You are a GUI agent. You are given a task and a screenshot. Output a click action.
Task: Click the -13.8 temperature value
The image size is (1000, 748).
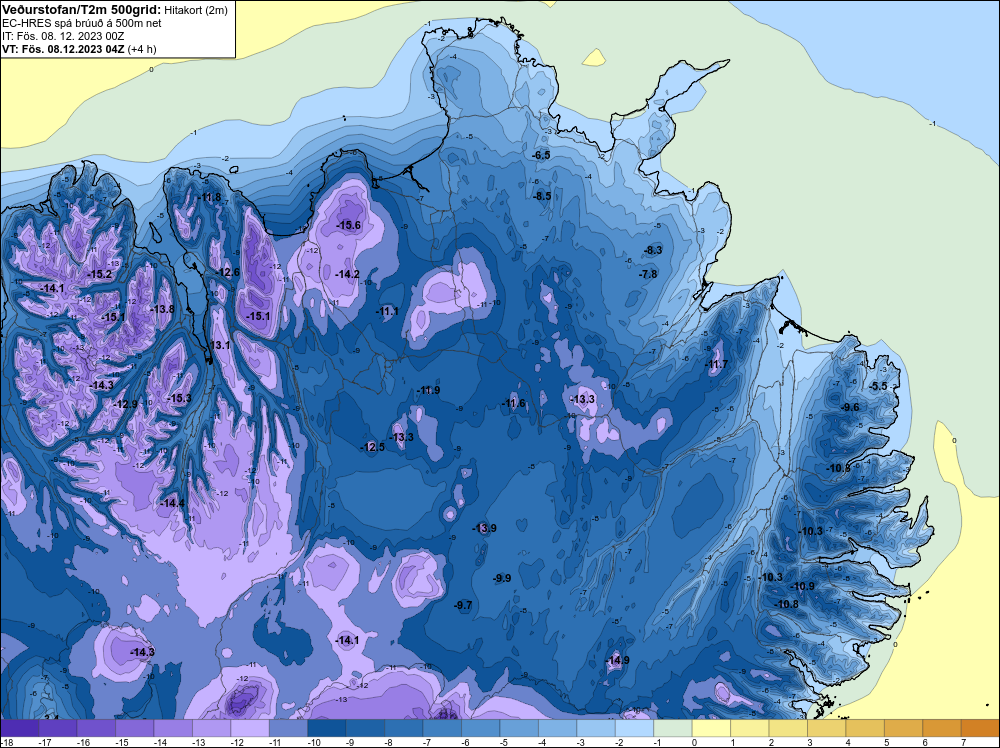pyautogui.click(x=162, y=309)
